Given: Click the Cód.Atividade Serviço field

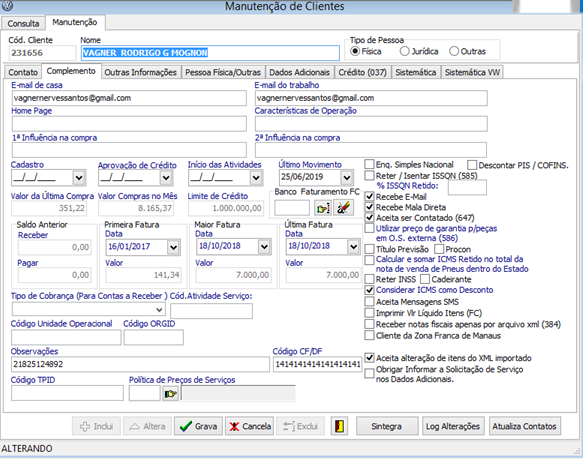Looking at the screenshot, I should [x=211, y=311].
